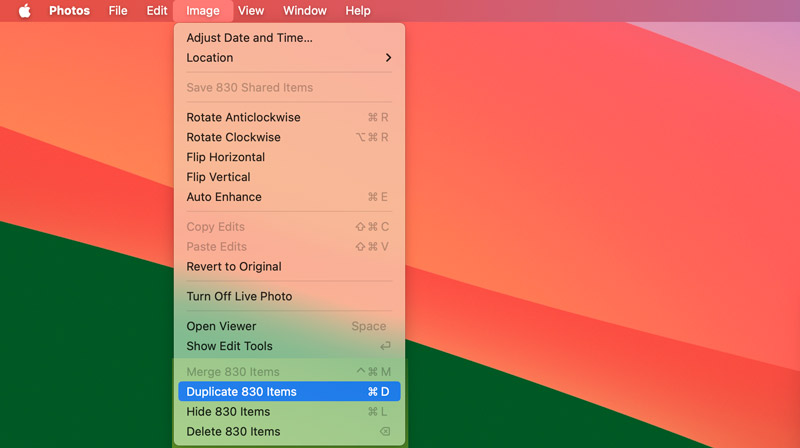The image size is (800, 448).
Task: Select Copy Edits entry
Action: click(x=289, y=227)
